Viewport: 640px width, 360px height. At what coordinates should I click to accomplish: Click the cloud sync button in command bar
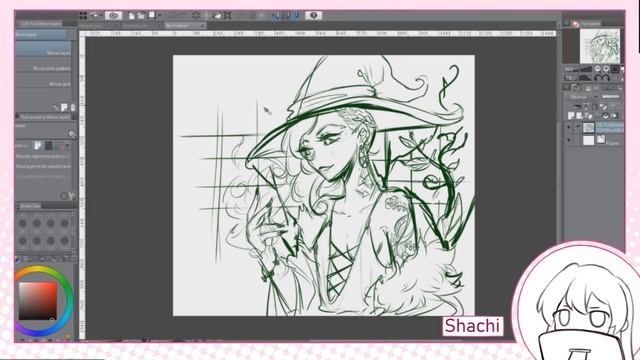pyautogui.click(x=113, y=16)
